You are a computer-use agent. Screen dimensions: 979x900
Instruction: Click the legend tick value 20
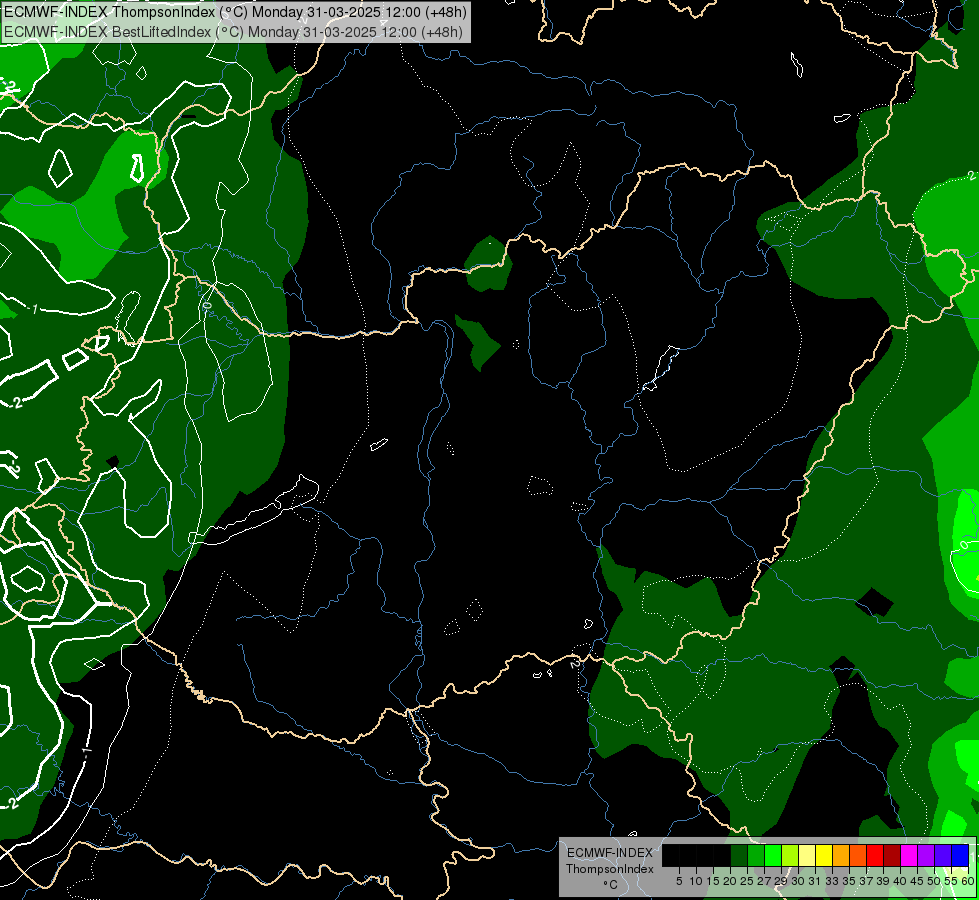click(730, 881)
